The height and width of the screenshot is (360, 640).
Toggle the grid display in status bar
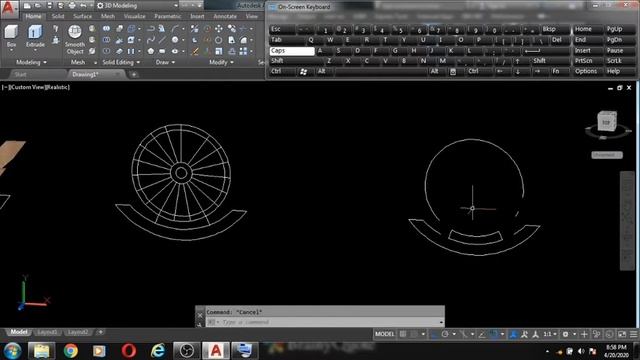click(403, 334)
